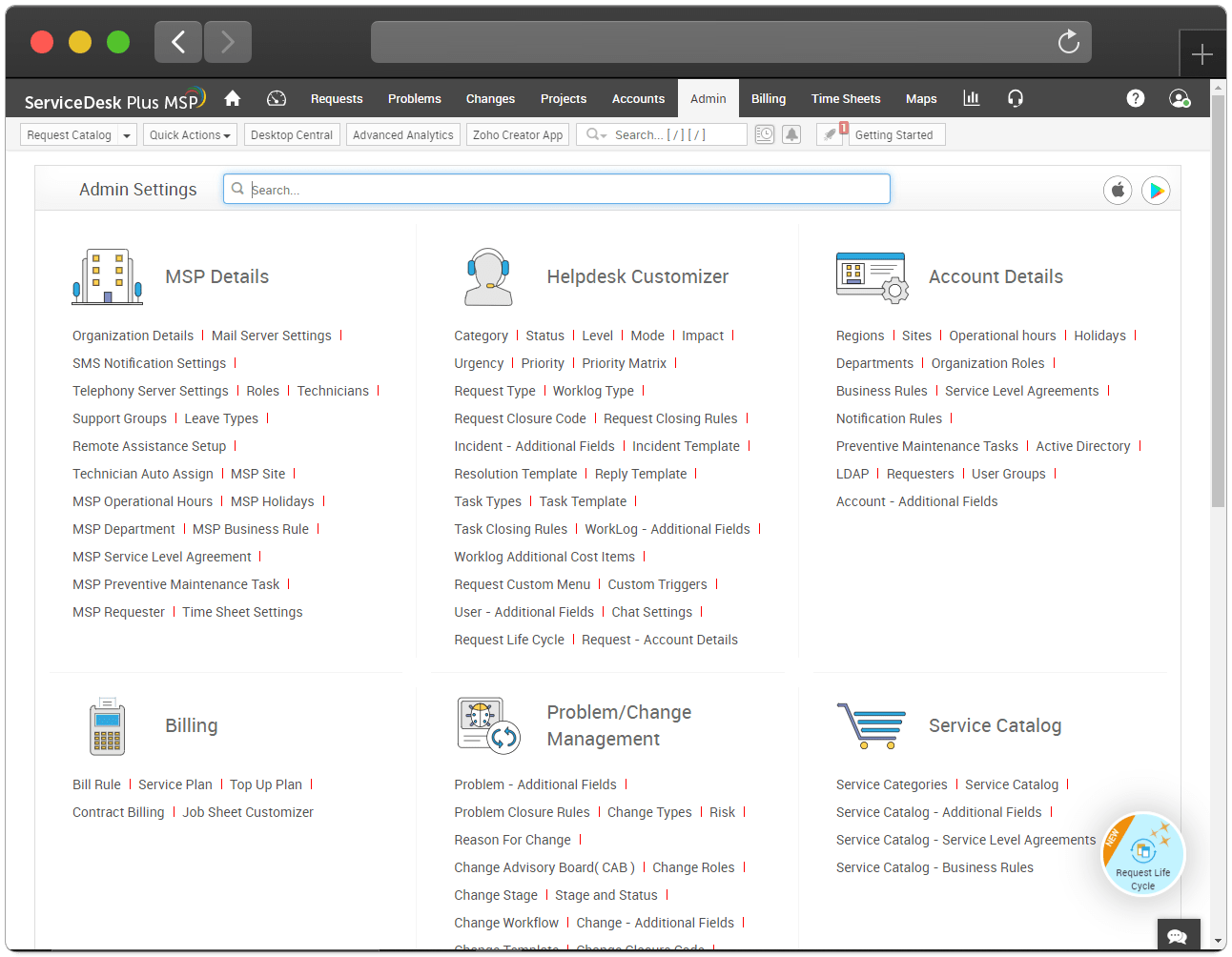The image size is (1232, 957).
Task: Click the Helpdesk Customizer agent icon
Action: (x=488, y=276)
